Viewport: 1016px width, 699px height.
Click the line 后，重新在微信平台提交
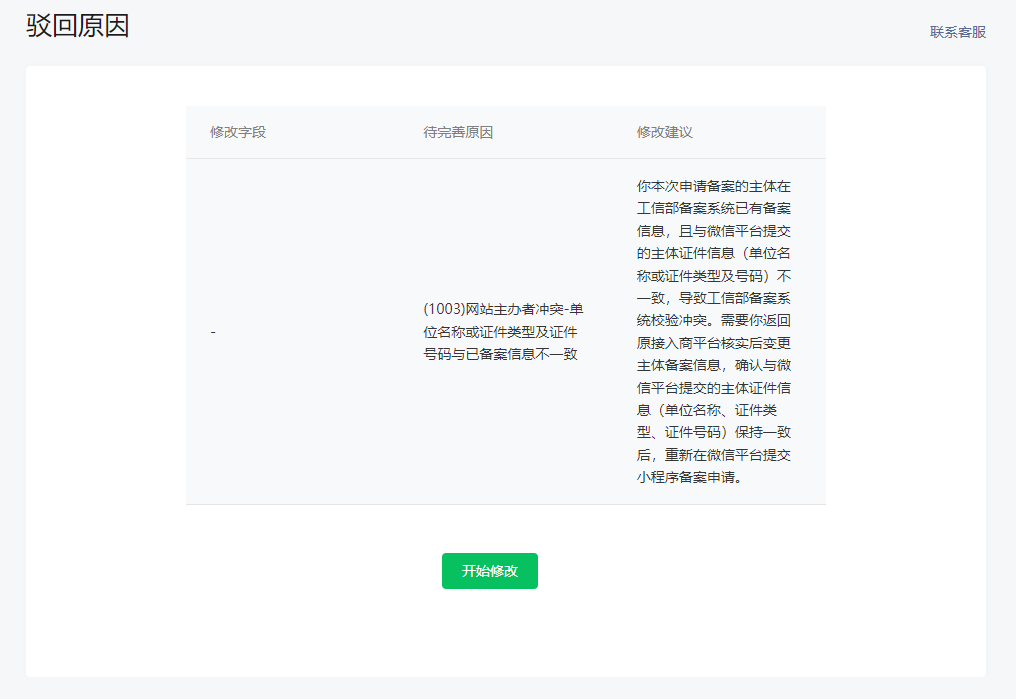(713, 455)
